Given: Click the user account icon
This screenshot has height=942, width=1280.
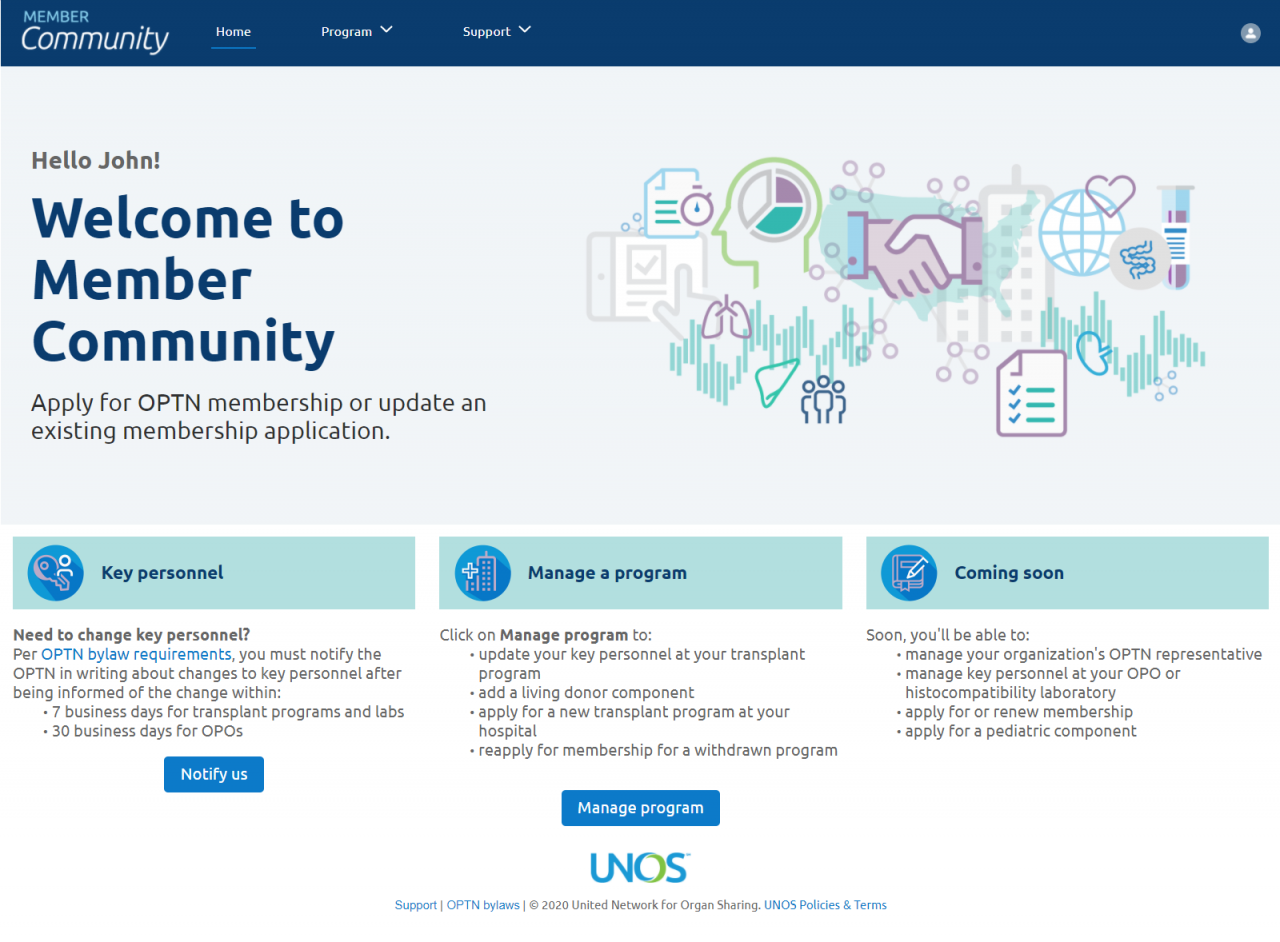Looking at the screenshot, I should pyautogui.click(x=1250, y=33).
